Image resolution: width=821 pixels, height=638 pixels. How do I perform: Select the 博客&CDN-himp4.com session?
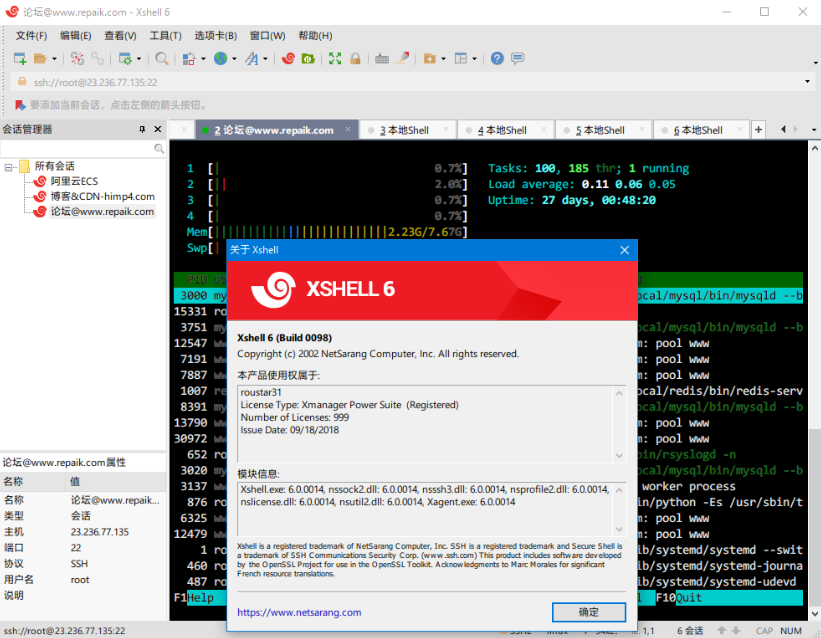click(x=103, y=196)
